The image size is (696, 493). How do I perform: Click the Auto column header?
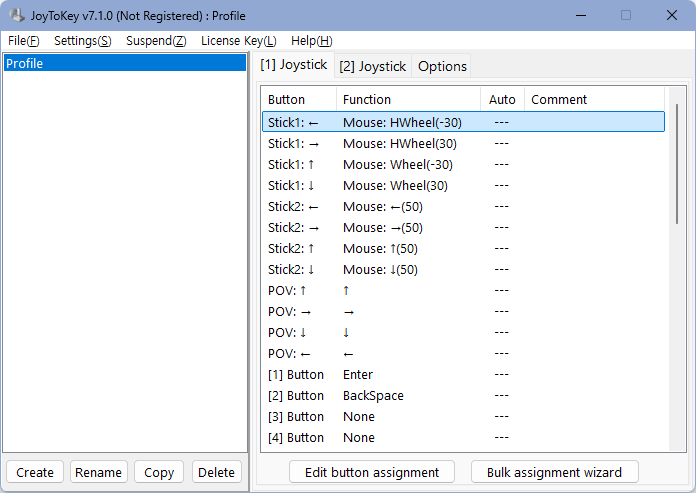pos(502,99)
